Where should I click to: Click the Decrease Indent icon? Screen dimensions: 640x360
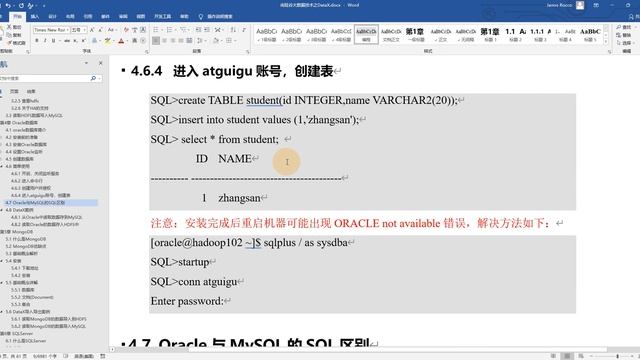198,30
